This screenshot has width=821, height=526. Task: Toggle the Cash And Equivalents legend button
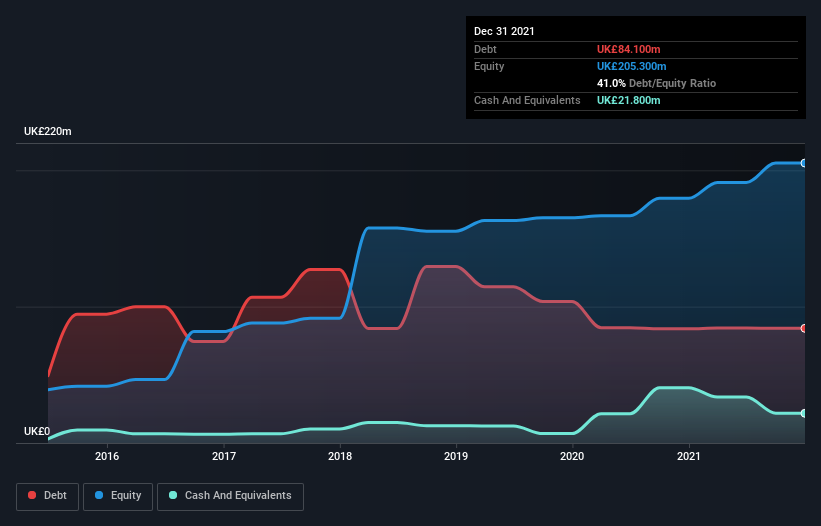click(230, 496)
